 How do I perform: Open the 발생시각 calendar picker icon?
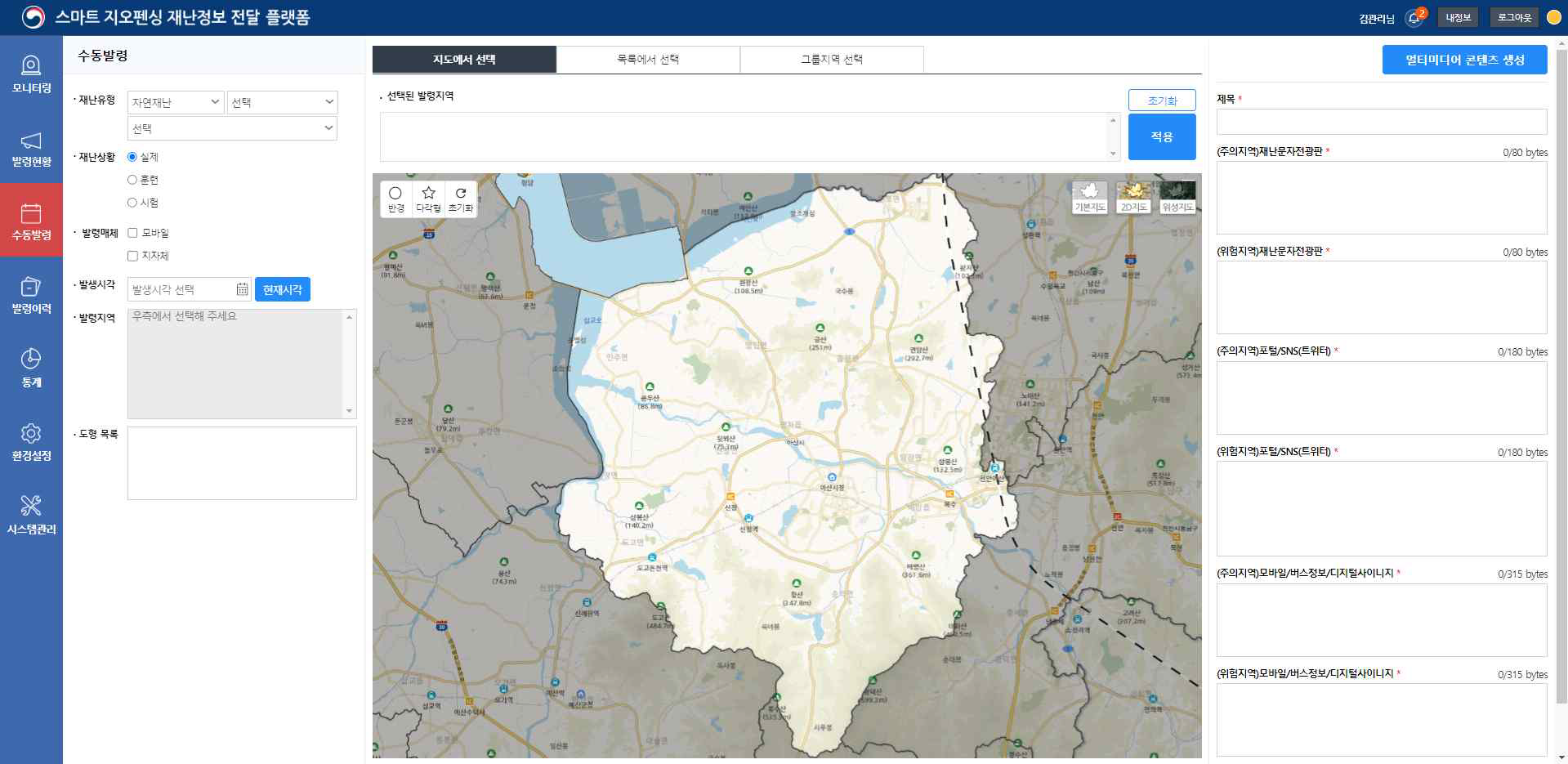pyautogui.click(x=243, y=289)
